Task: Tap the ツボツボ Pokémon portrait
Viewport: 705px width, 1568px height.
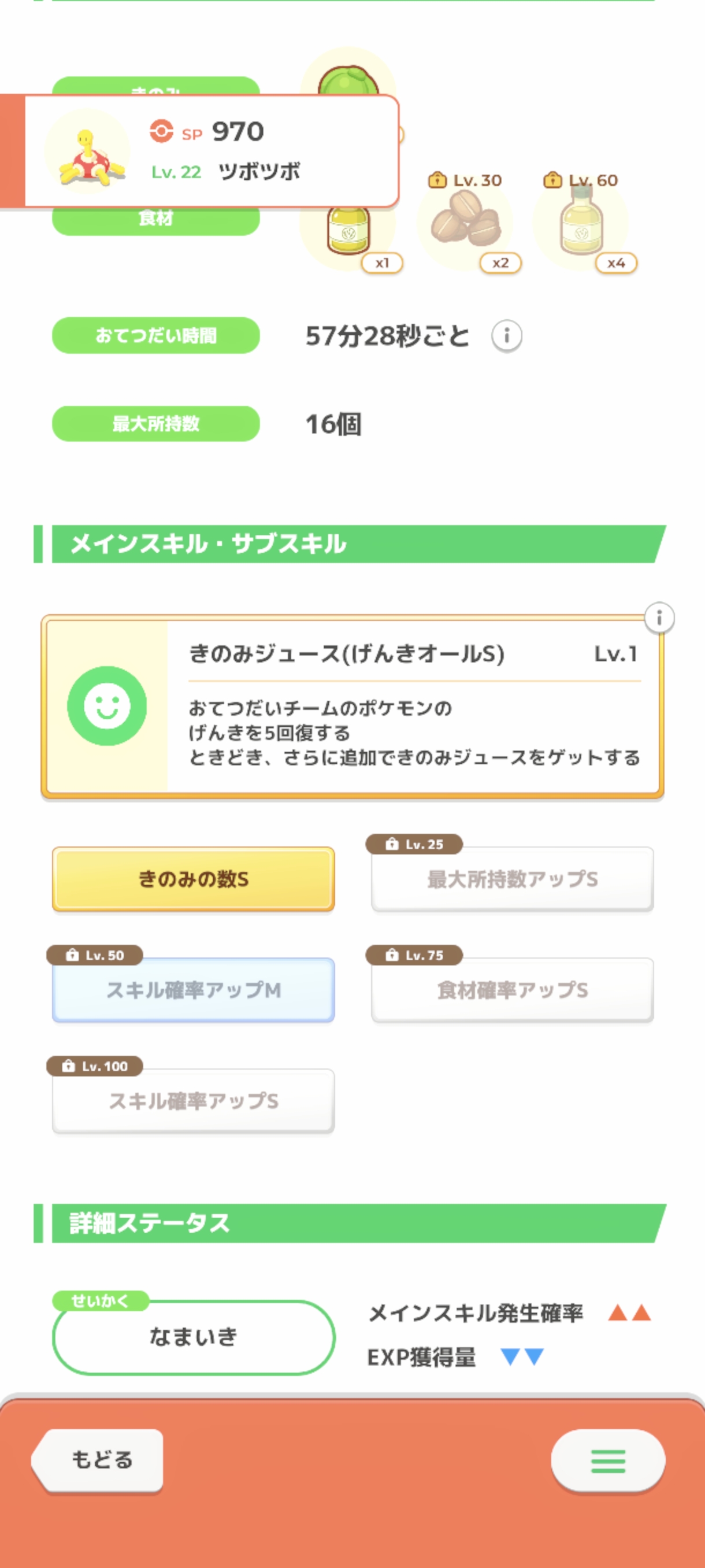Action: point(88,153)
